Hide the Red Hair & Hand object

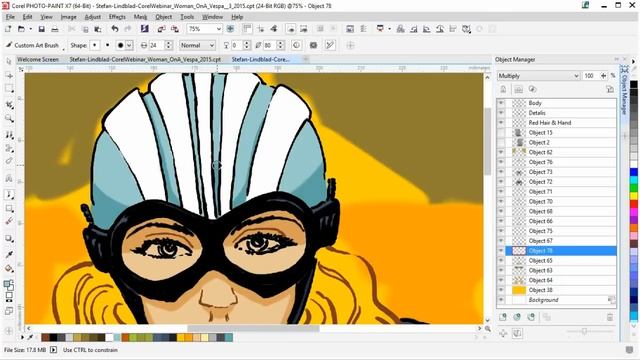point(501,122)
